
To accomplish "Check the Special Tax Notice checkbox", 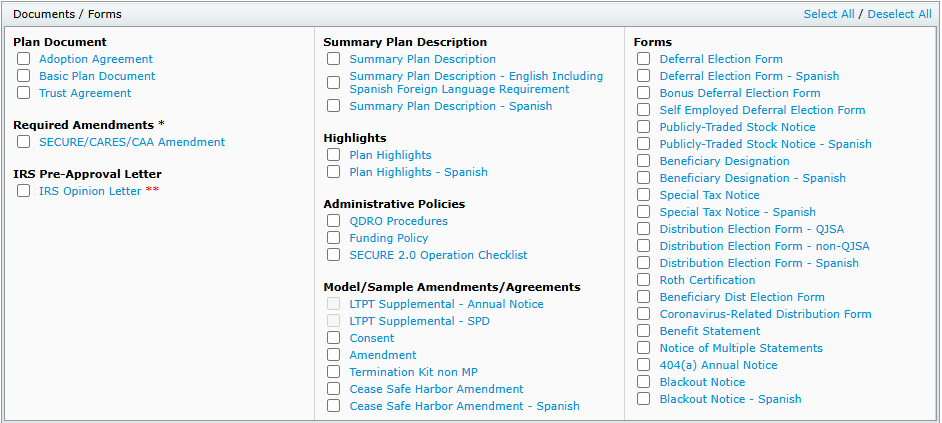I will [644, 195].
